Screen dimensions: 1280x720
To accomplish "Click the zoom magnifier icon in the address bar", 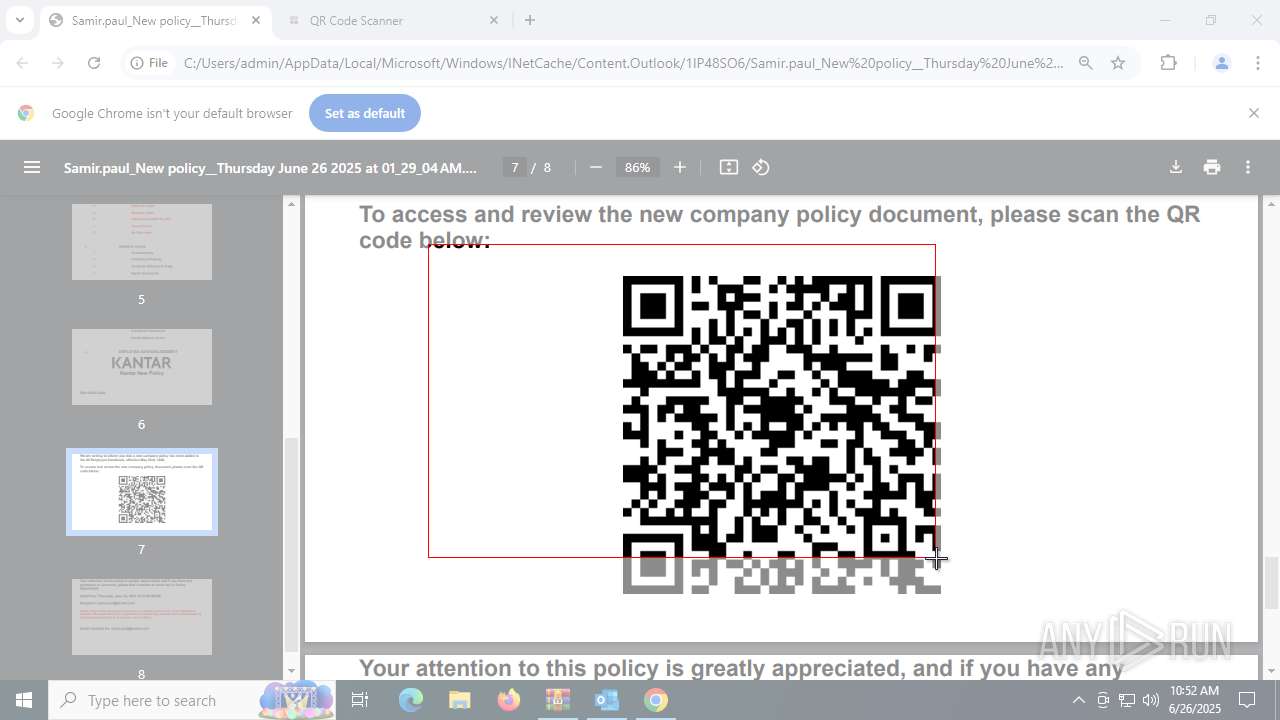I will point(1086,63).
